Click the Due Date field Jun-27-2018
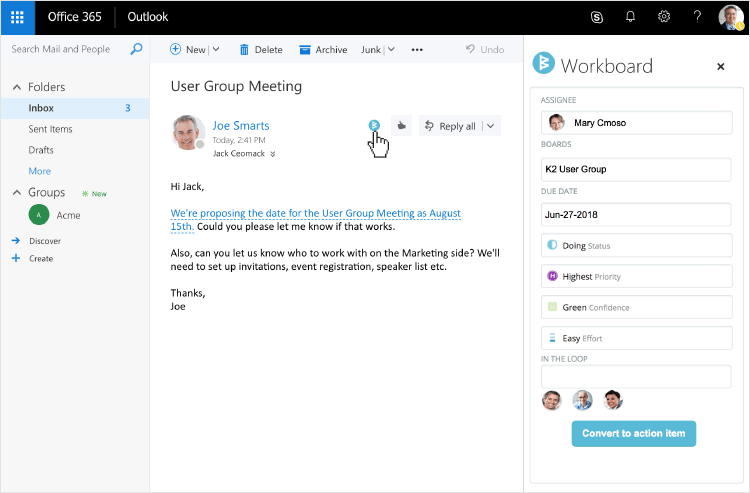 click(x=636, y=215)
